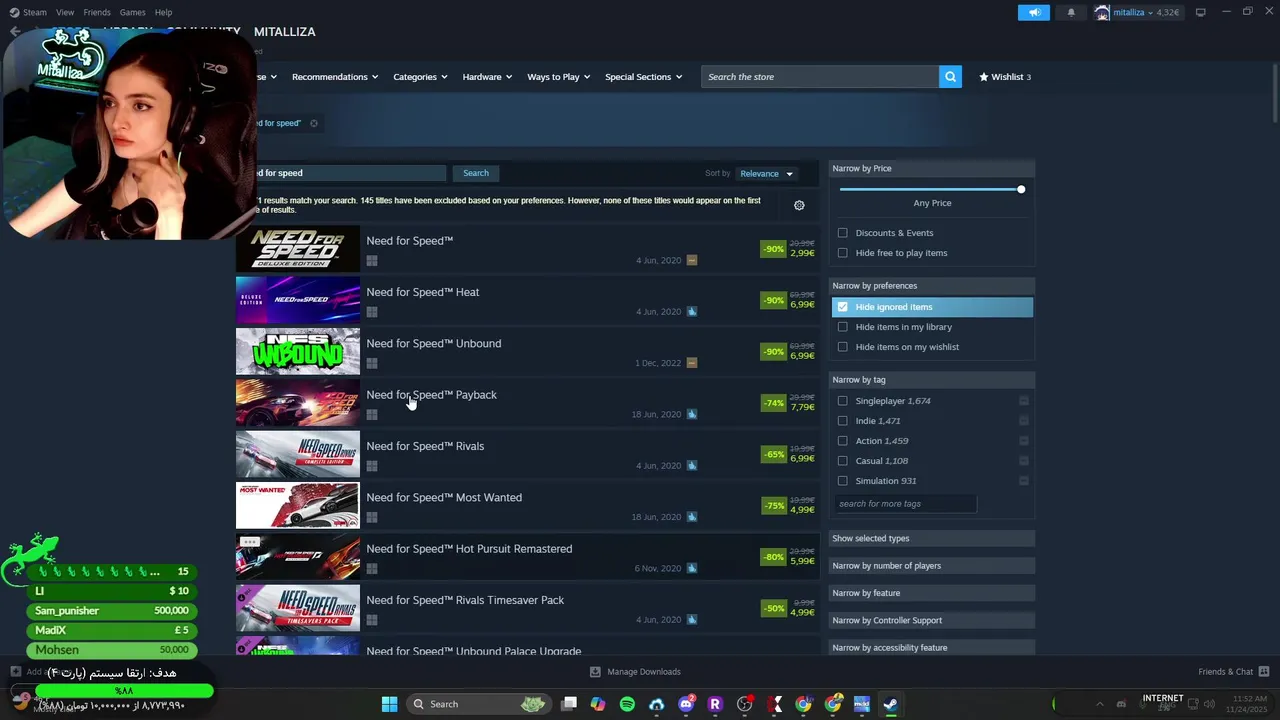Click the mixed review icon for Need for Speed™ Unbound
The image size is (1280, 720).
692,363
